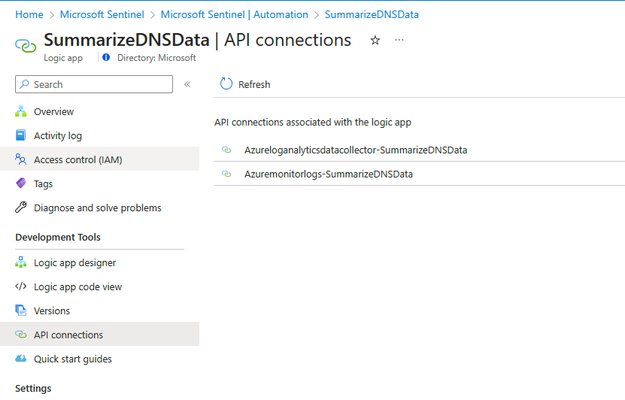Open Logic app code view
Viewport: 625px width, 400px height.
[x=100, y=287]
